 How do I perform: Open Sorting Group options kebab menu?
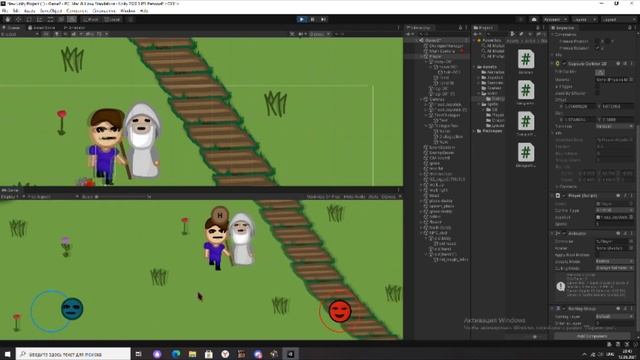click(x=631, y=309)
